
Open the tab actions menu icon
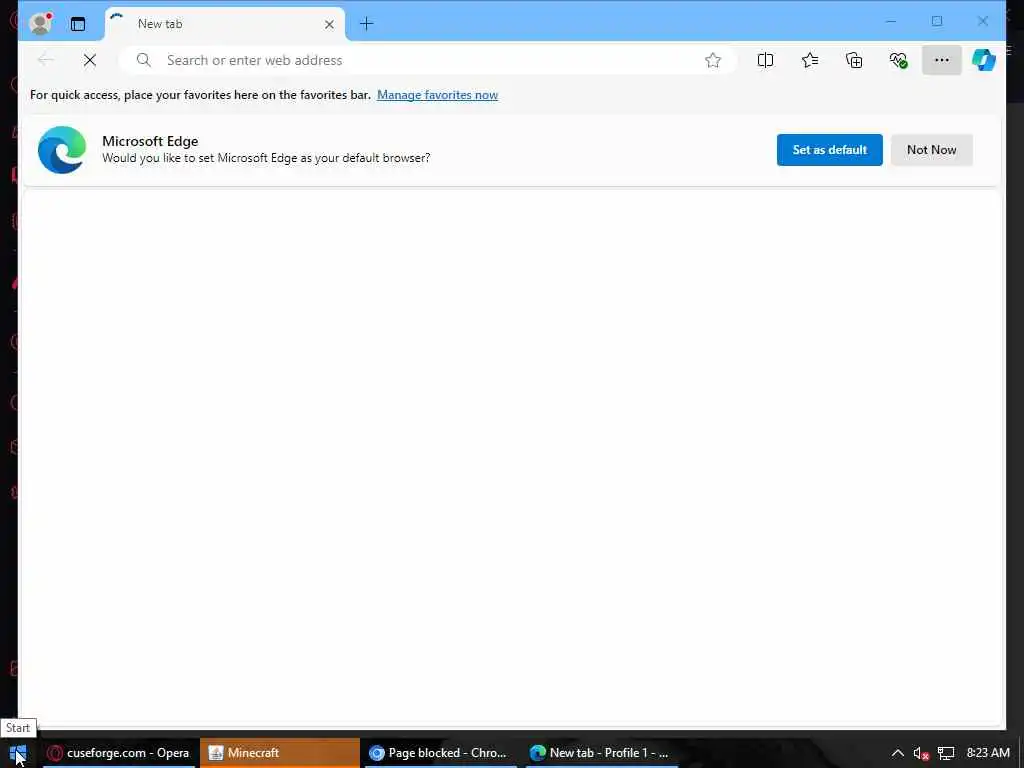[78, 24]
